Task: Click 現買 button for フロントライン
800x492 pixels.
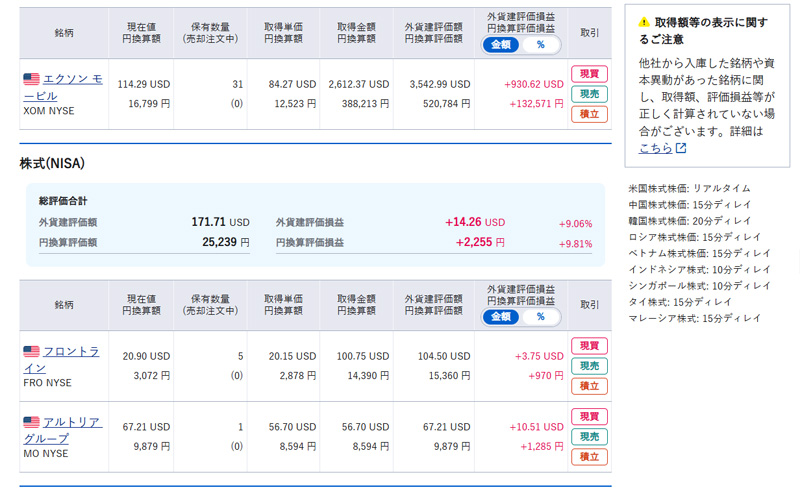Action: (589, 346)
